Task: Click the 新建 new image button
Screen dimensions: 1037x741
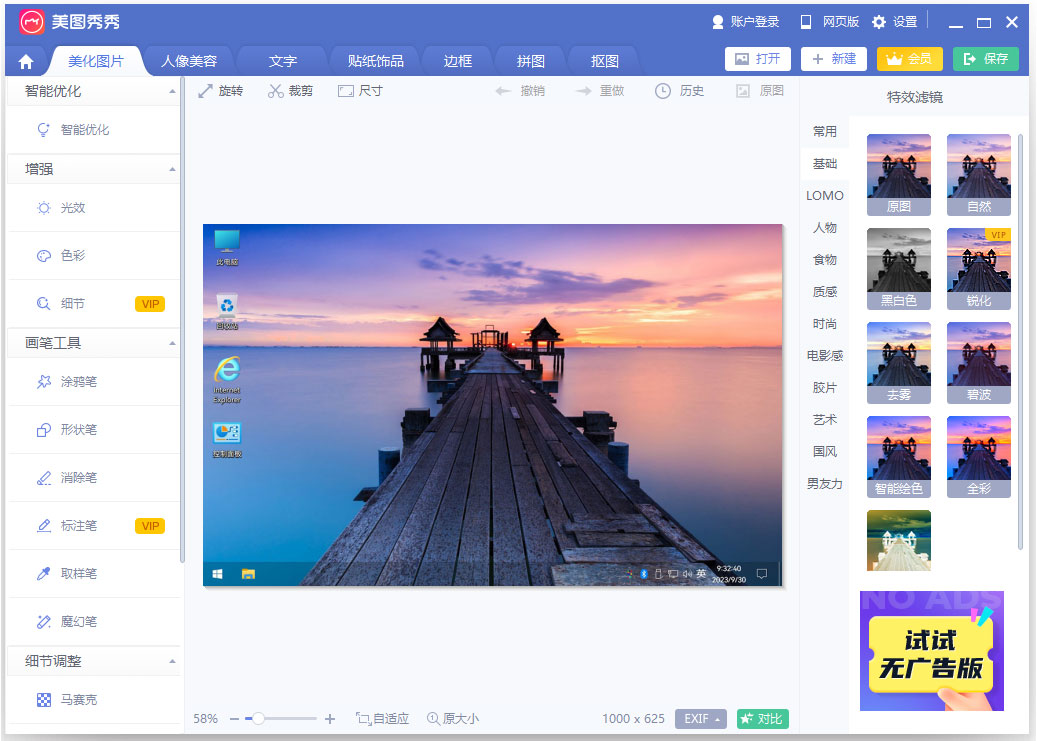Action: coord(833,59)
